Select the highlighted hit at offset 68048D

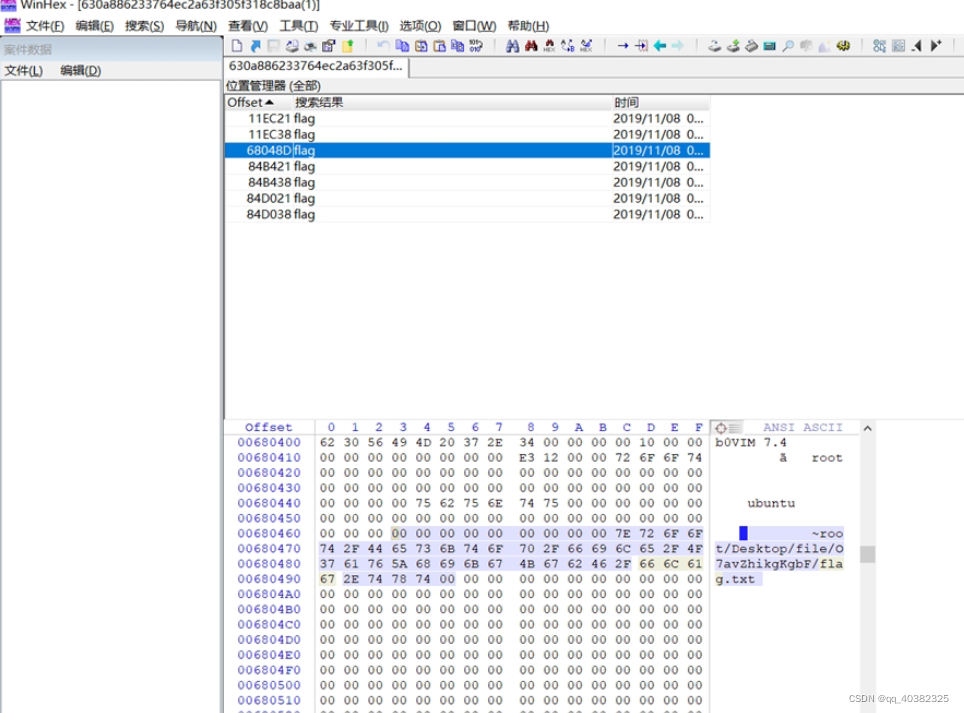(x=467, y=150)
